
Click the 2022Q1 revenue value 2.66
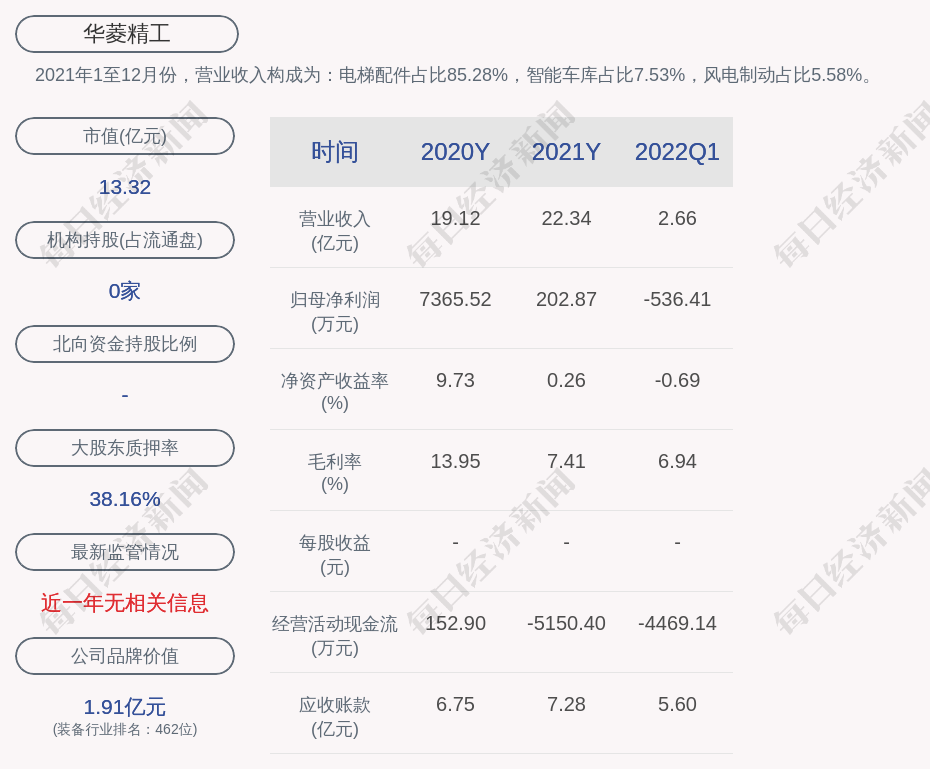pos(677,219)
